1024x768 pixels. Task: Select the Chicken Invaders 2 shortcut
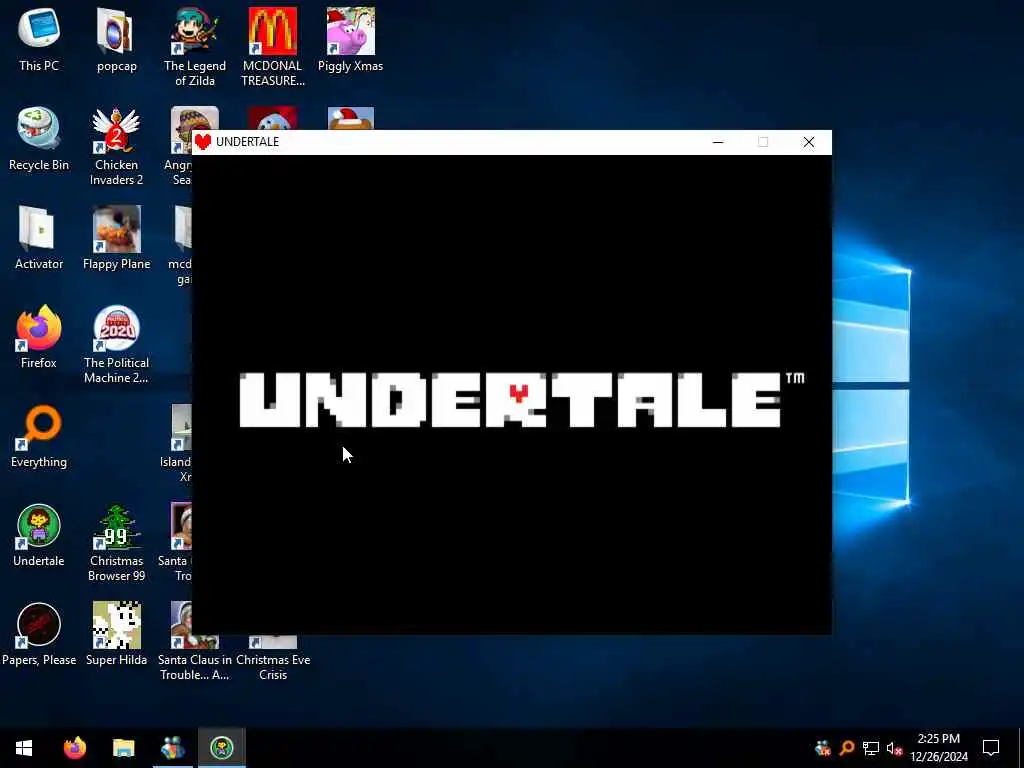[x=116, y=146]
